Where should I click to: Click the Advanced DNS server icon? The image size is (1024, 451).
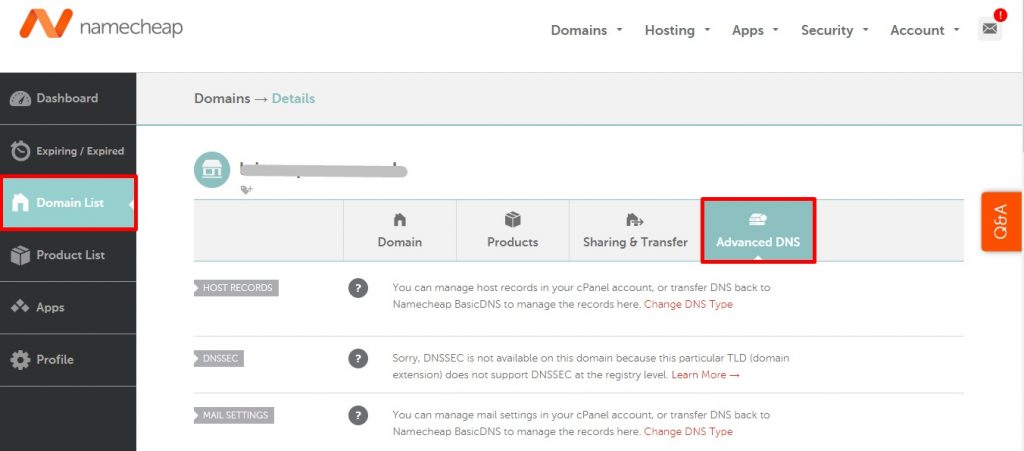pos(758,220)
